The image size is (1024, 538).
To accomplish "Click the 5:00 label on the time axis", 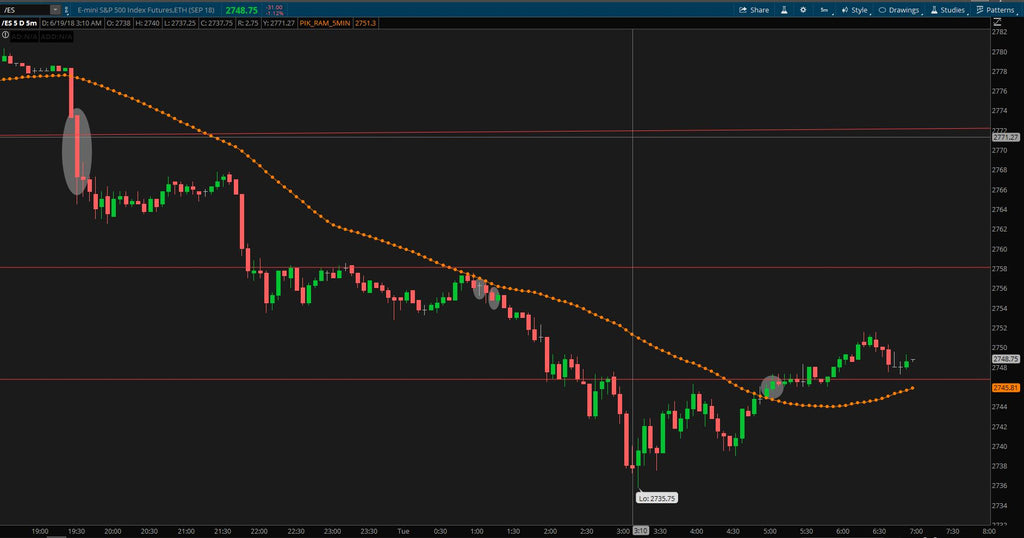I will pos(770,531).
